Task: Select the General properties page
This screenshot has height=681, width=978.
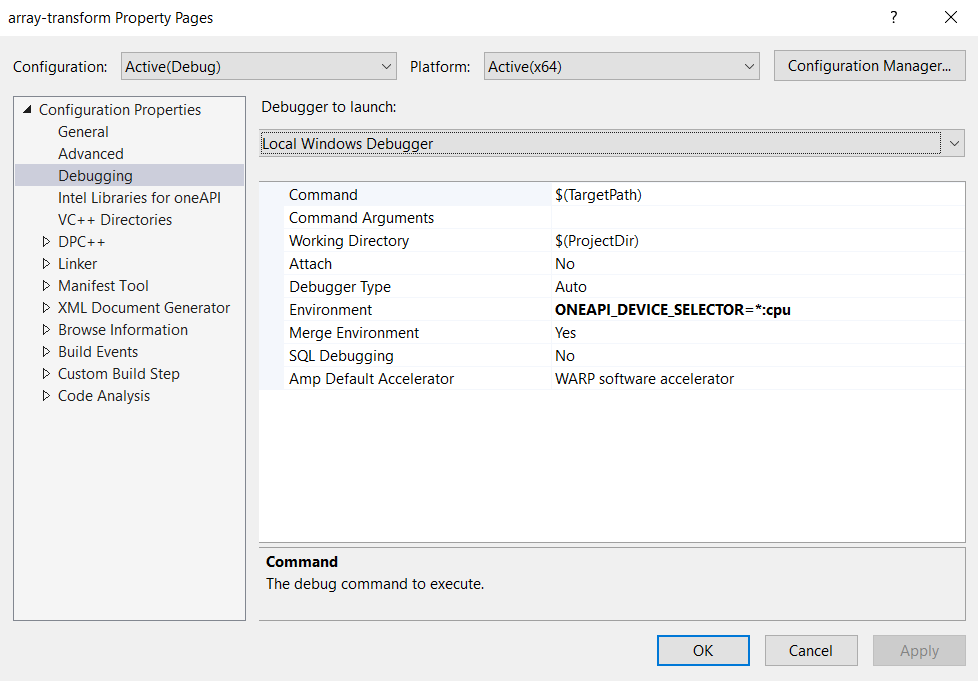Action: 83,131
